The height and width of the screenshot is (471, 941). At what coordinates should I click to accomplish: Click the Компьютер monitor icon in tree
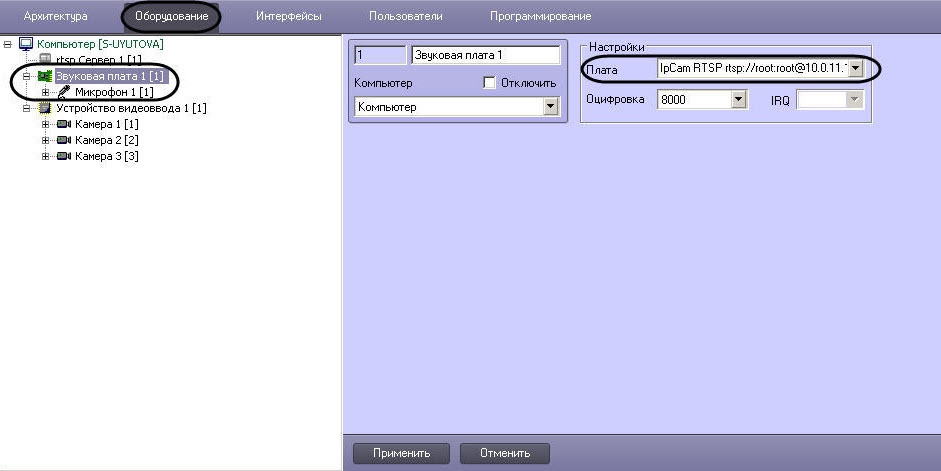pos(26,44)
